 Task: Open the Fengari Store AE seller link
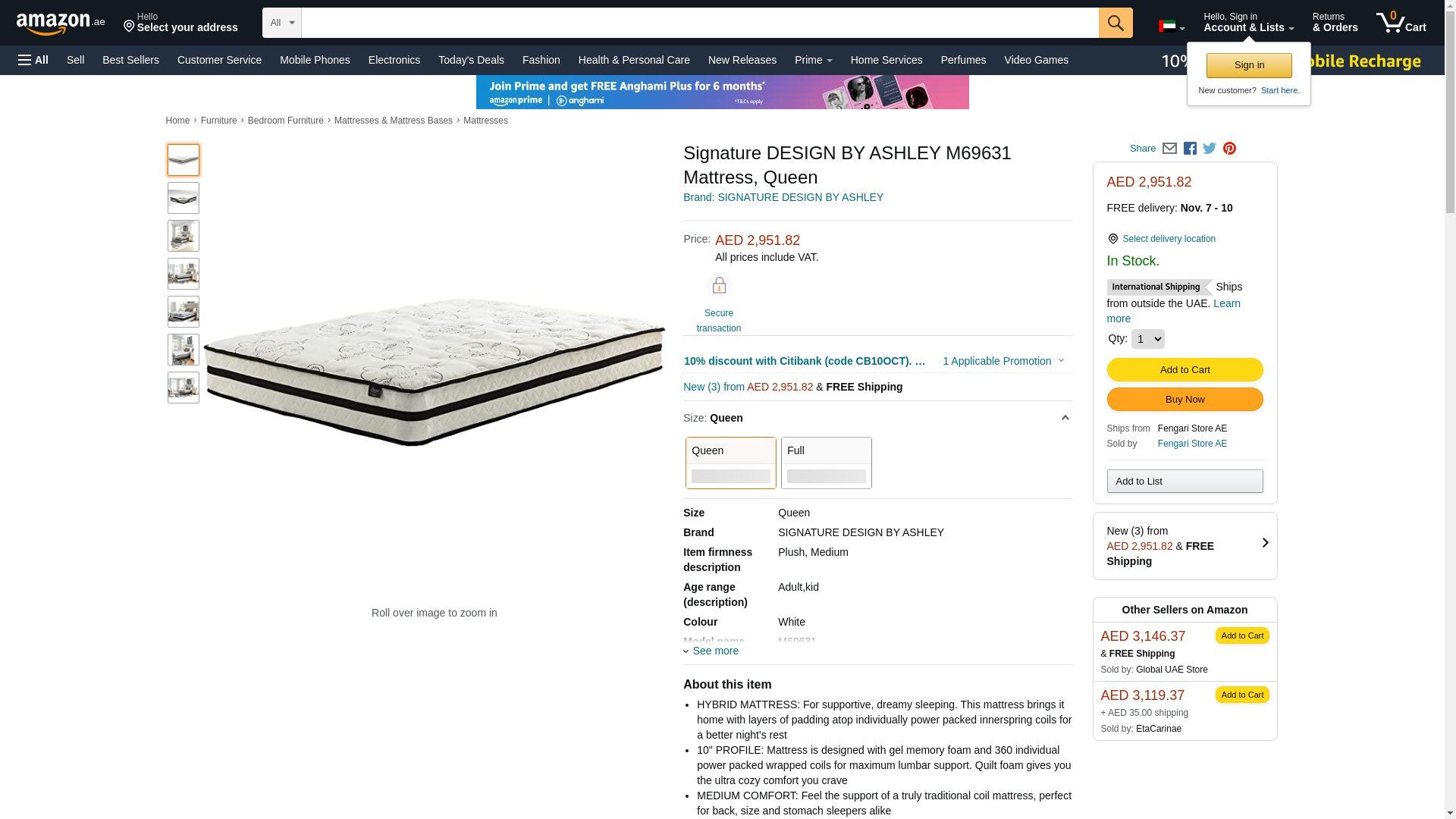click(1192, 444)
